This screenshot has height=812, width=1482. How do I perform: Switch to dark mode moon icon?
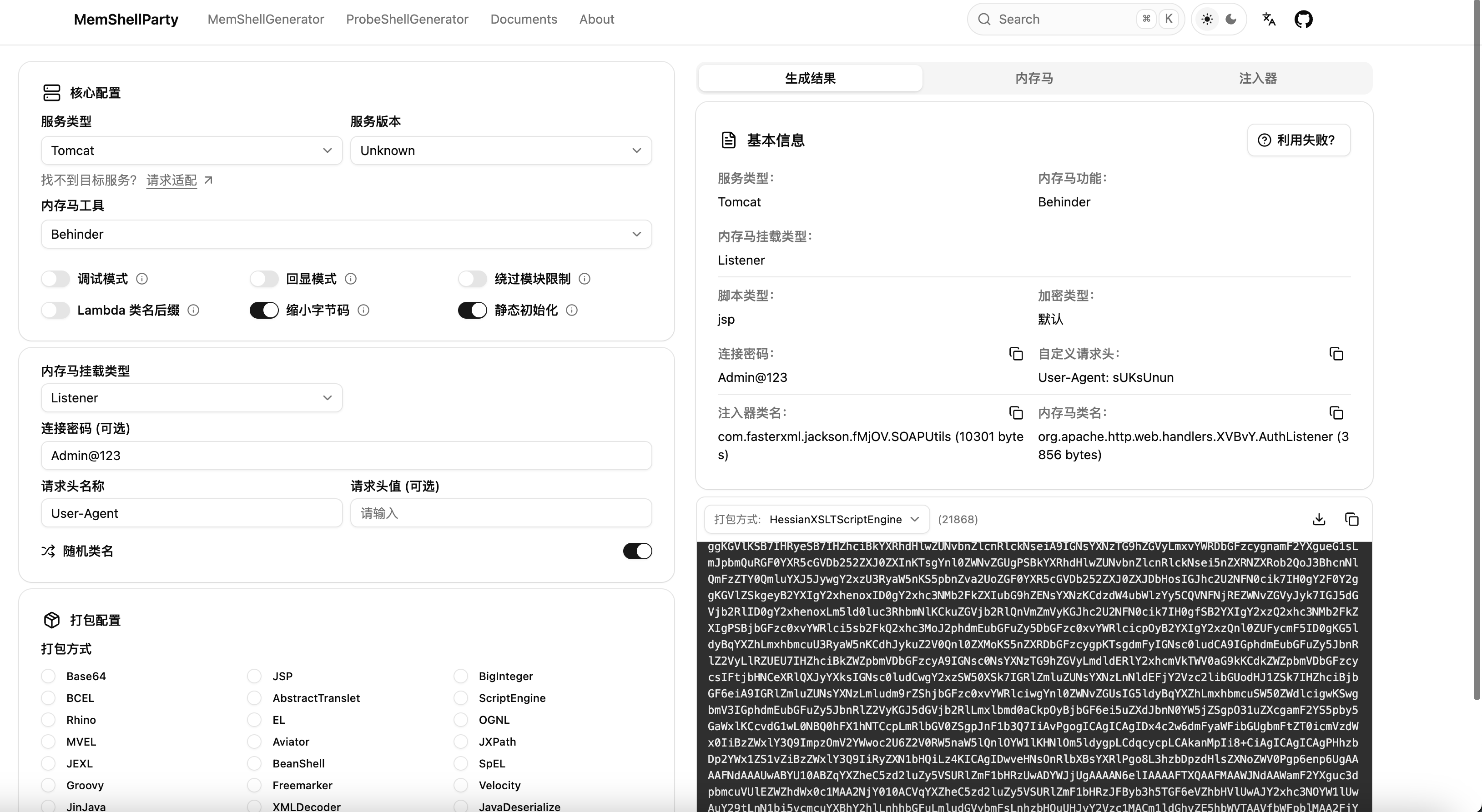point(1230,19)
